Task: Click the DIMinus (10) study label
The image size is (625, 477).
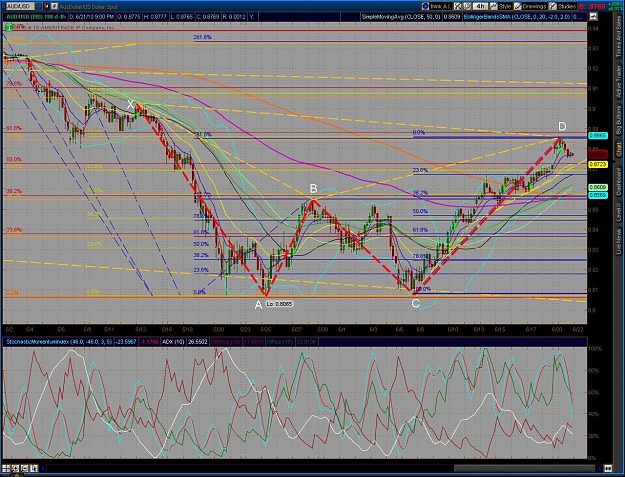Action: pos(226,342)
